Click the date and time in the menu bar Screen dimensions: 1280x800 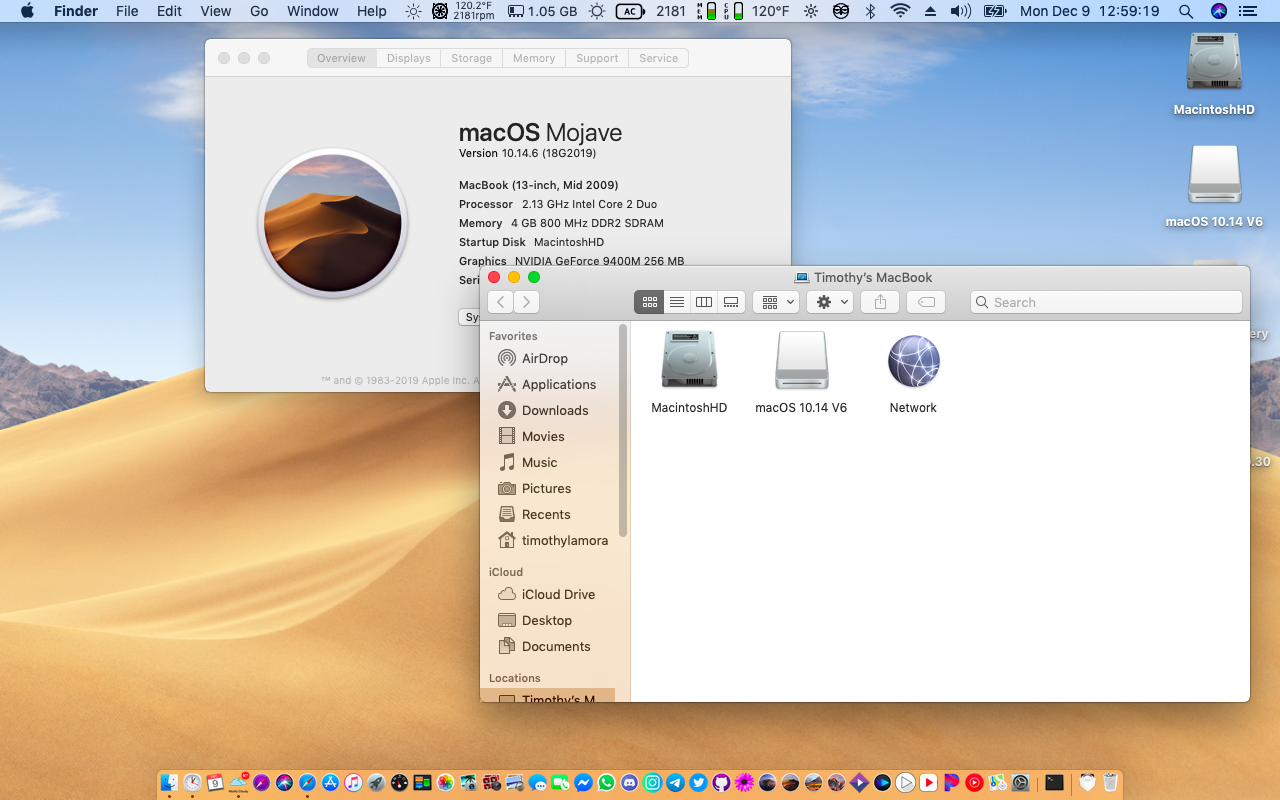click(x=1089, y=11)
